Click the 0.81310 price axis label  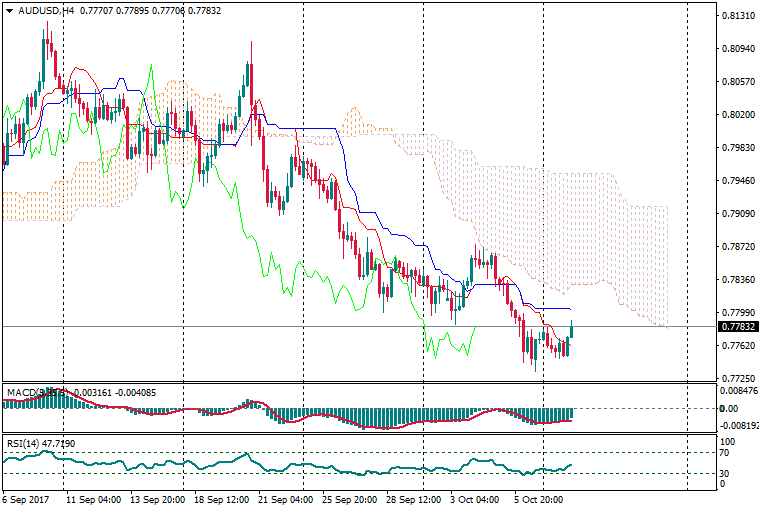[738, 16]
